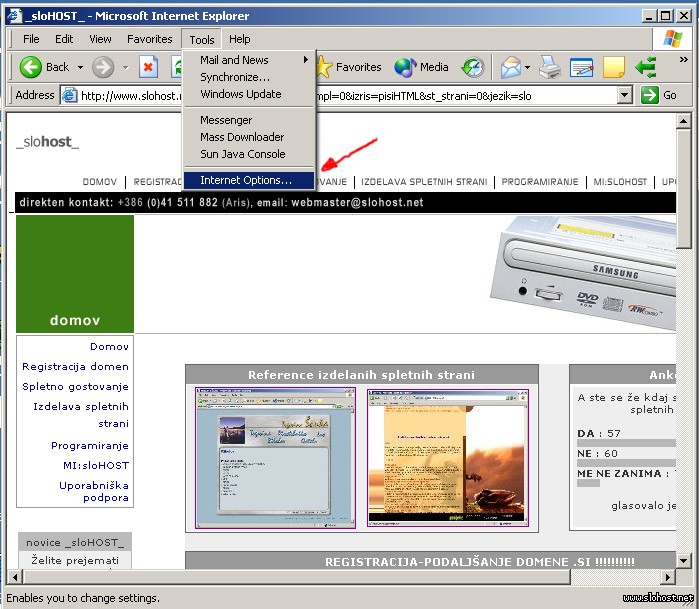Image resolution: width=699 pixels, height=609 pixels.
Task: Click the IE title bar icon
Action: 14,16
